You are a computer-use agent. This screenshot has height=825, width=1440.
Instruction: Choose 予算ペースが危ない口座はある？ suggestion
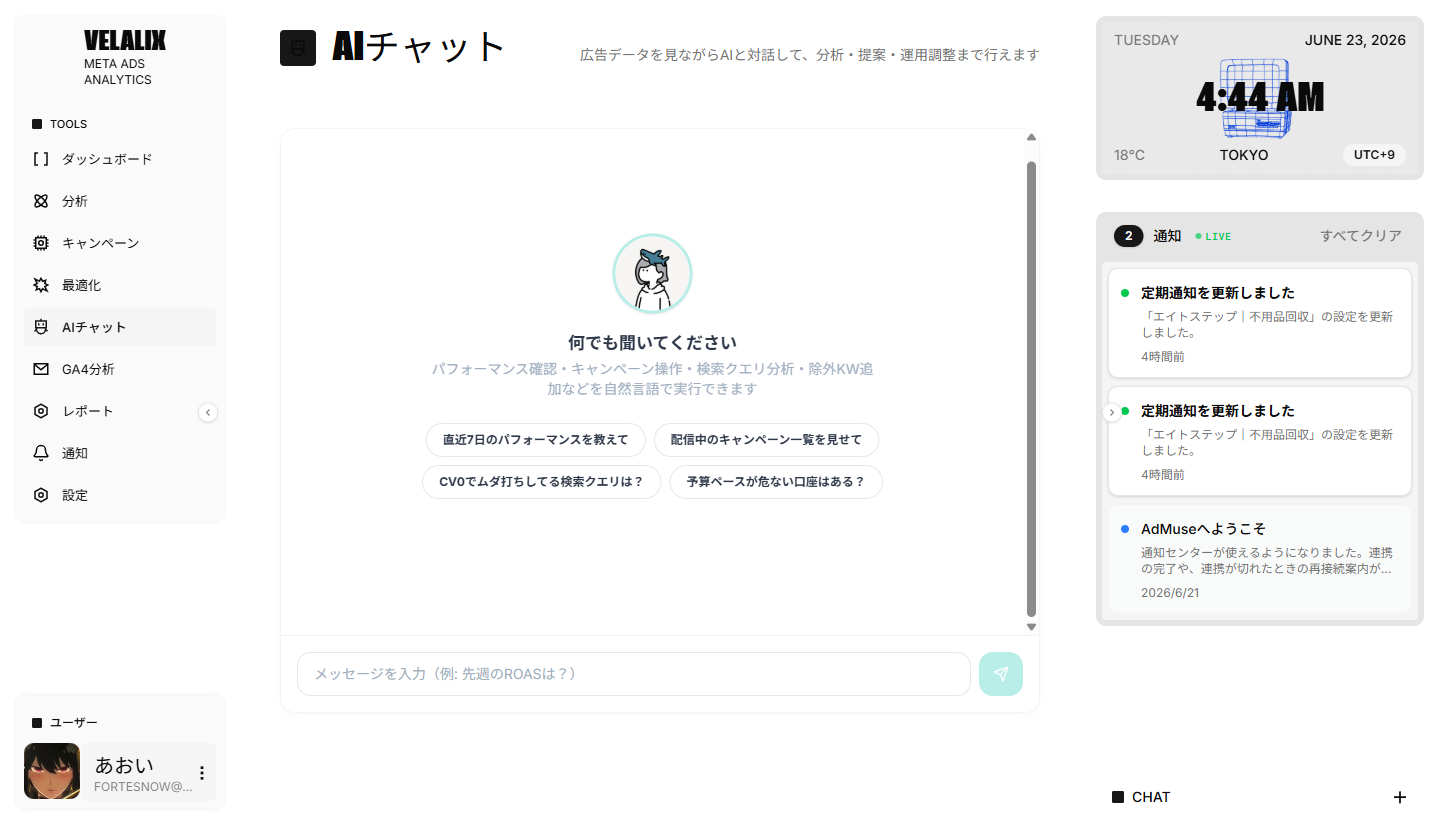tap(776, 482)
